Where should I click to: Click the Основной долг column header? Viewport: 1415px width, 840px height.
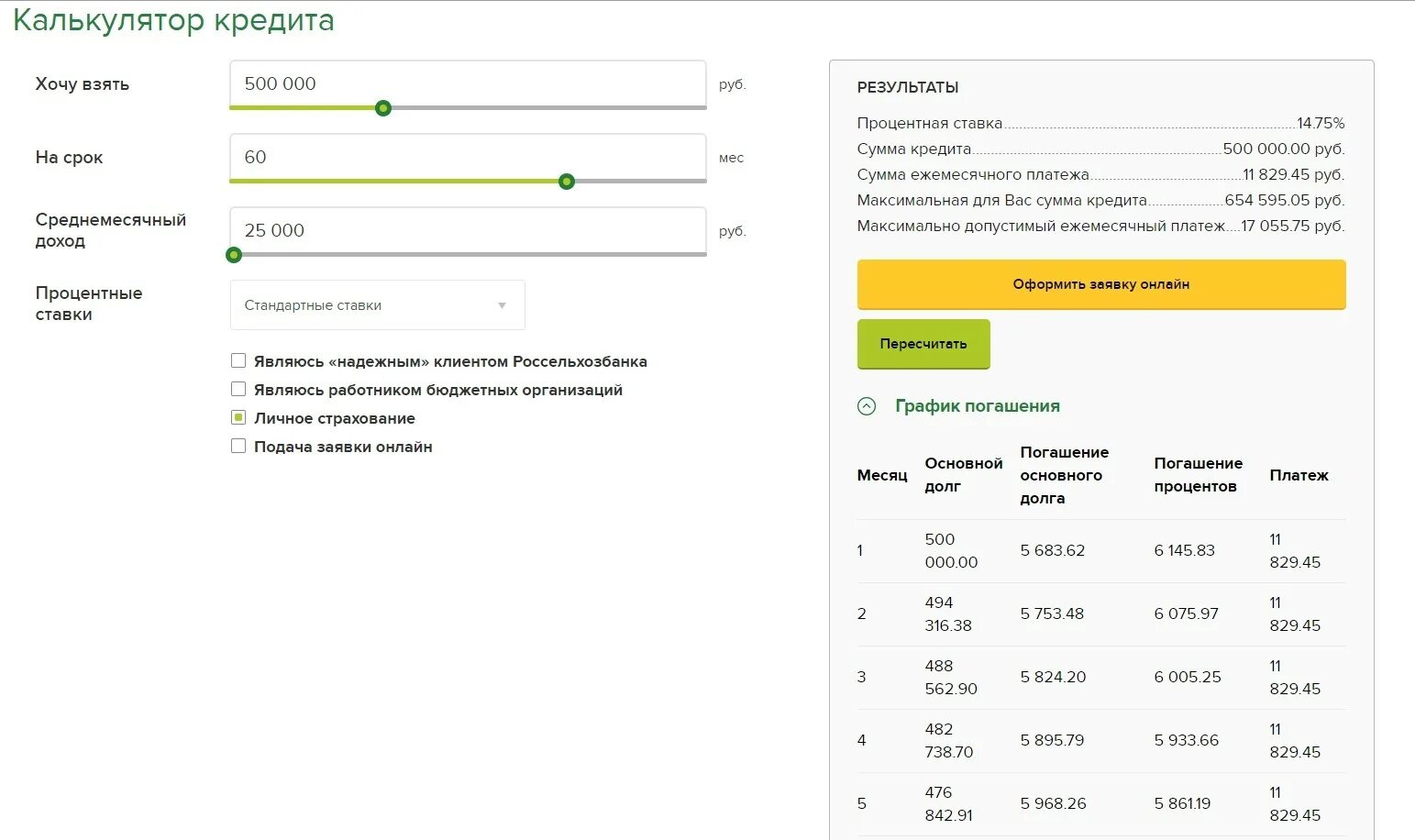pos(964,475)
